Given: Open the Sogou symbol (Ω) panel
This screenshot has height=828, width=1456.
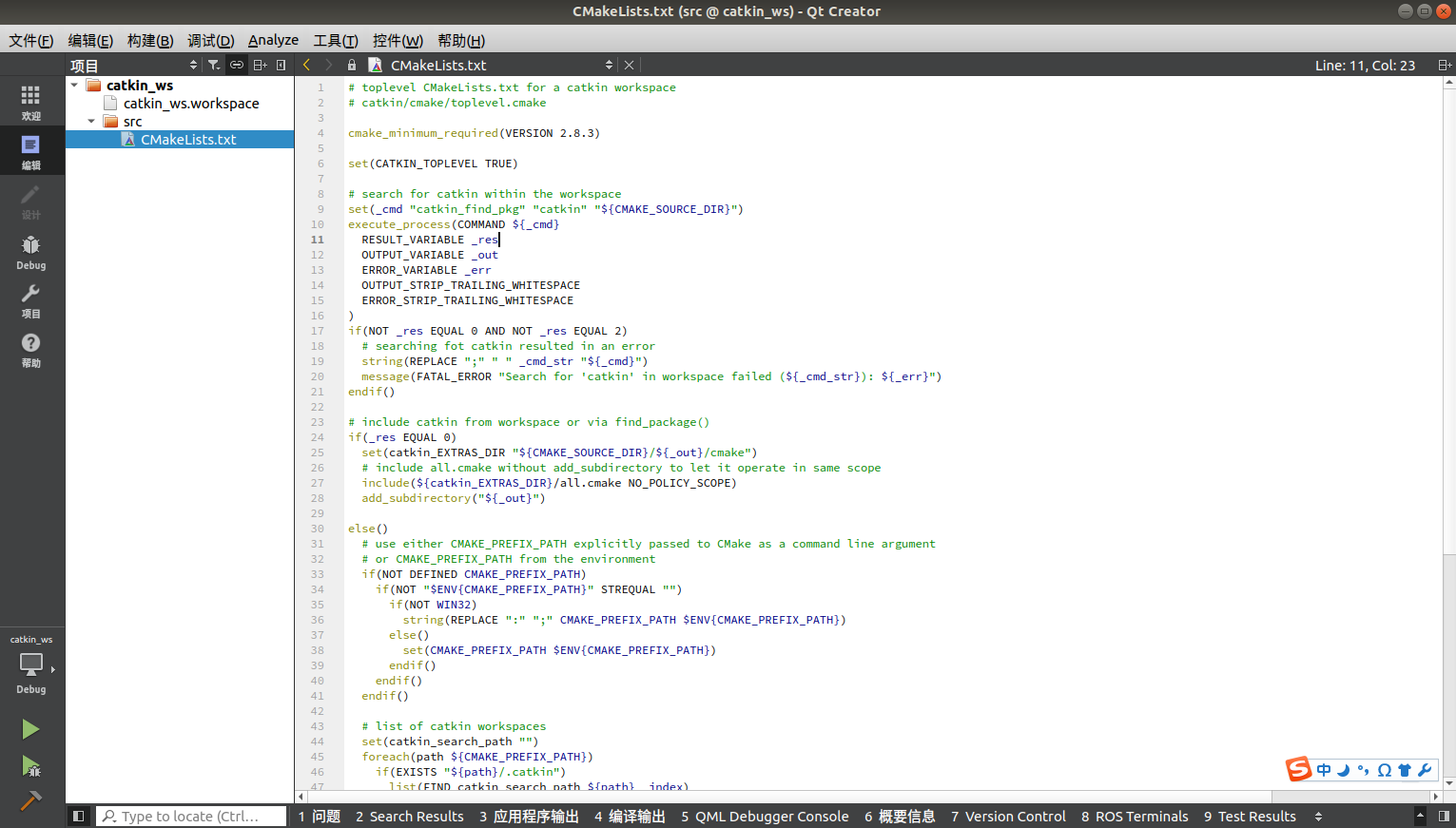Looking at the screenshot, I should click(x=1384, y=770).
